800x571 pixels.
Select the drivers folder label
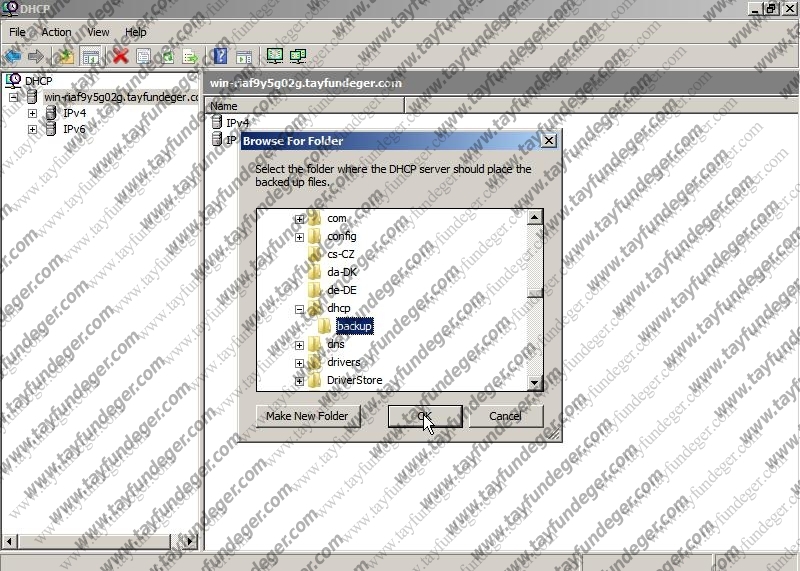pos(343,362)
